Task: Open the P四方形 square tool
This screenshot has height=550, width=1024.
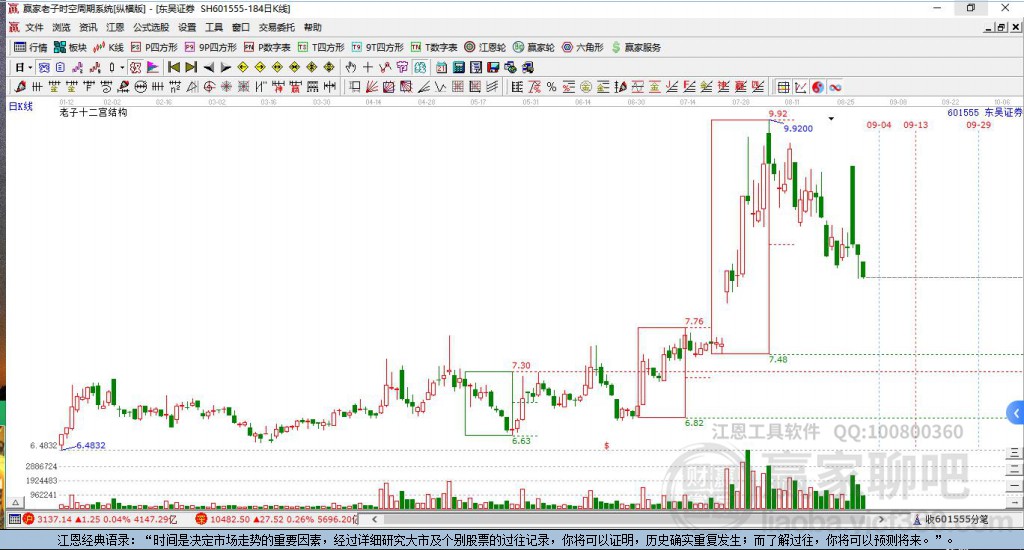Action: tap(154, 47)
